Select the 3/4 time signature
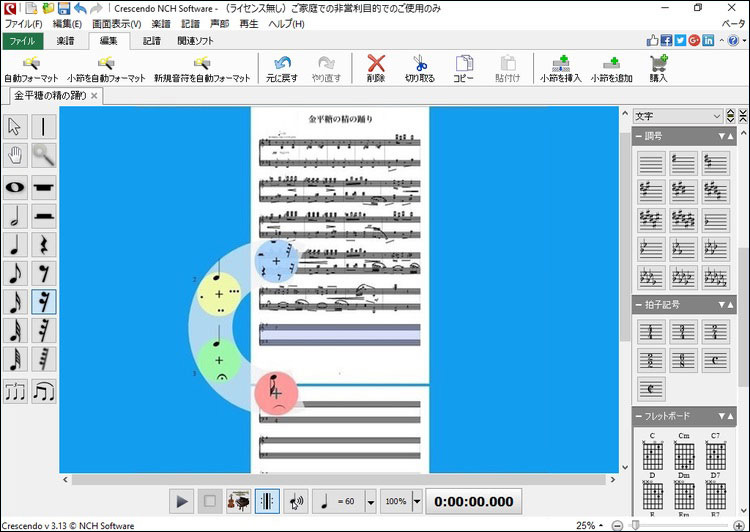This screenshot has width=750, height=532. 683,332
